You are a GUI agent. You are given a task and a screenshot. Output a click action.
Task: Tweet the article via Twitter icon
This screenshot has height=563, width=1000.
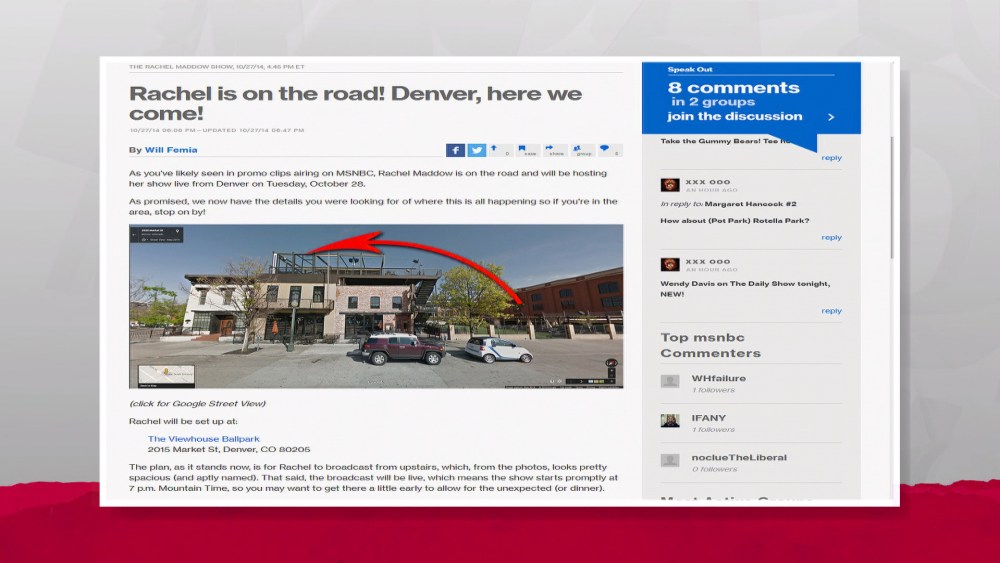(x=477, y=150)
